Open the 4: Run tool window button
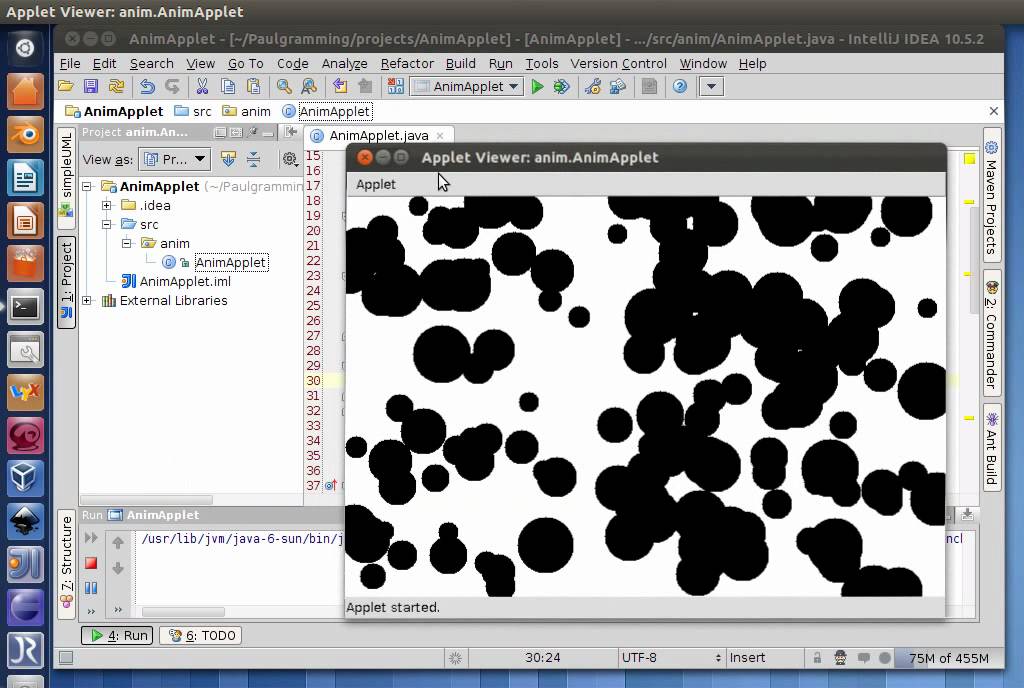Image resolution: width=1024 pixels, height=688 pixels. 118,635
